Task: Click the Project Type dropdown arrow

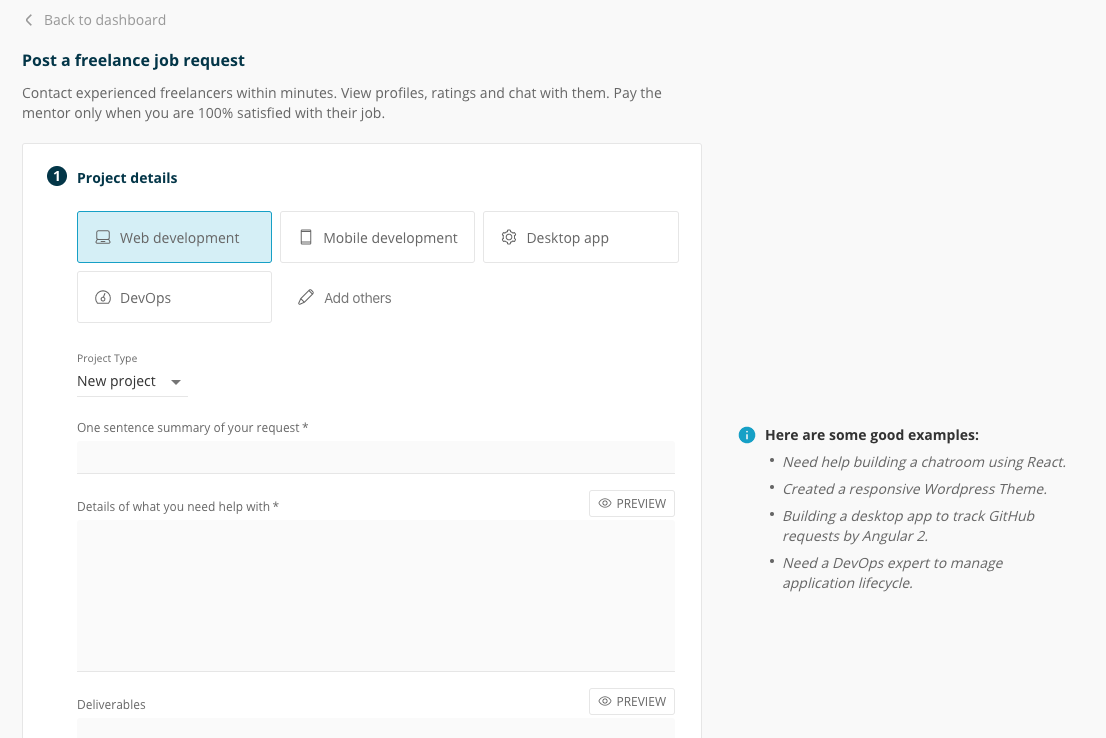Action: (x=176, y=382)
